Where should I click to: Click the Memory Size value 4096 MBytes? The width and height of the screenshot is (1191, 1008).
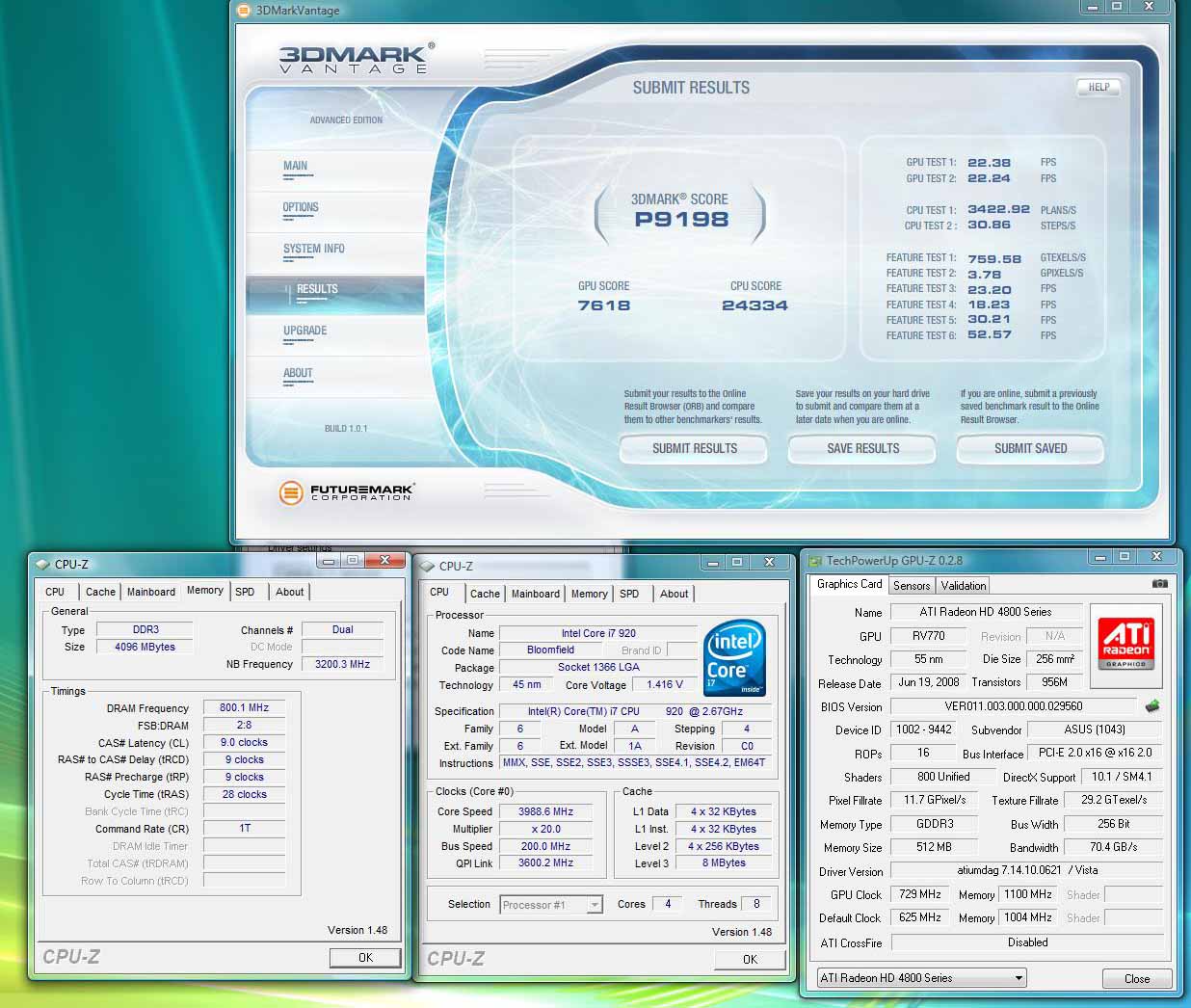tap(145, 648)
